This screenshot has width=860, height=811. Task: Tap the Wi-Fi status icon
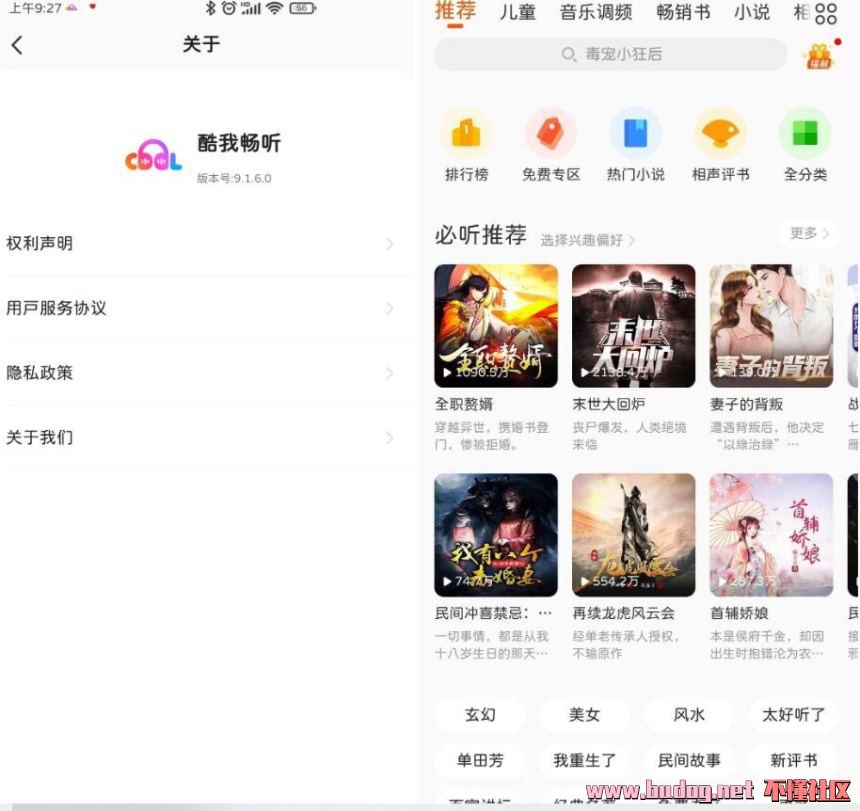pyautogui.click(x=274, y=8)
